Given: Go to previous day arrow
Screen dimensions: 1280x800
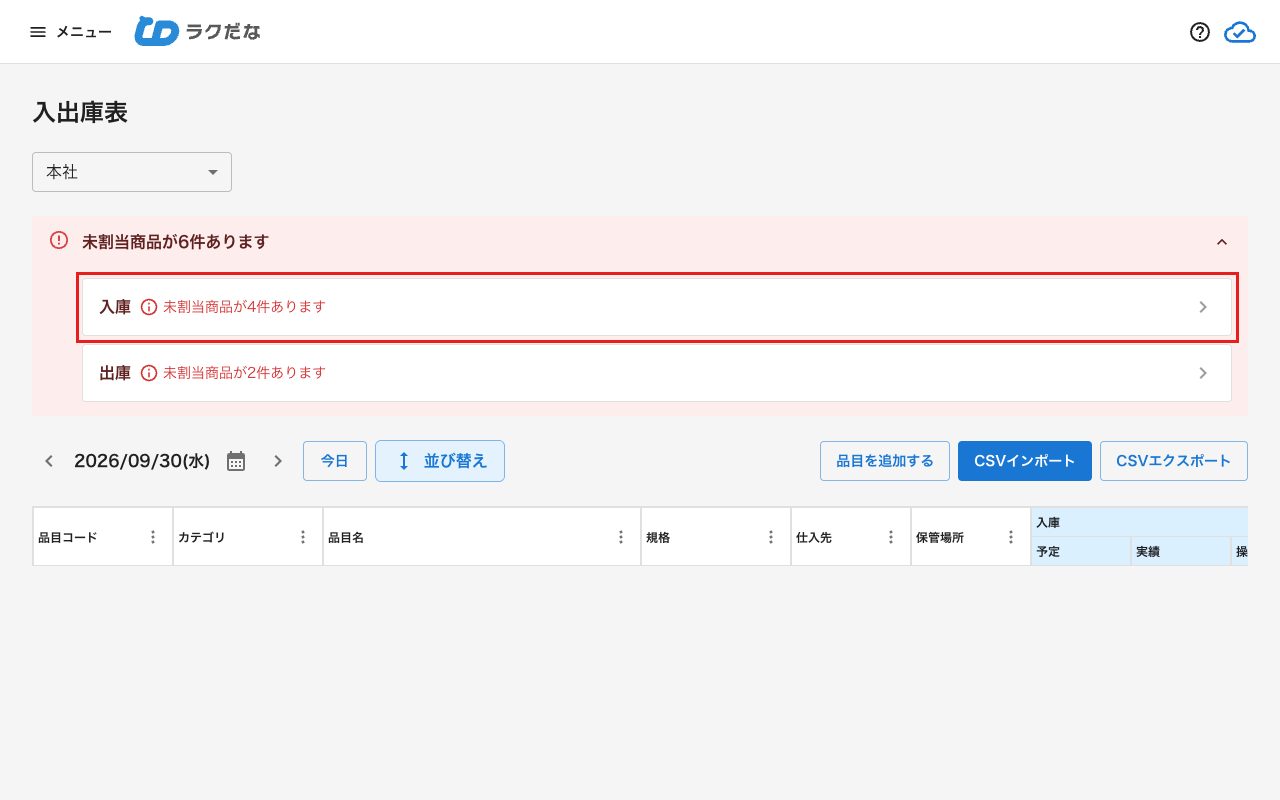Looking at the screenshot, I should (48, 461).
